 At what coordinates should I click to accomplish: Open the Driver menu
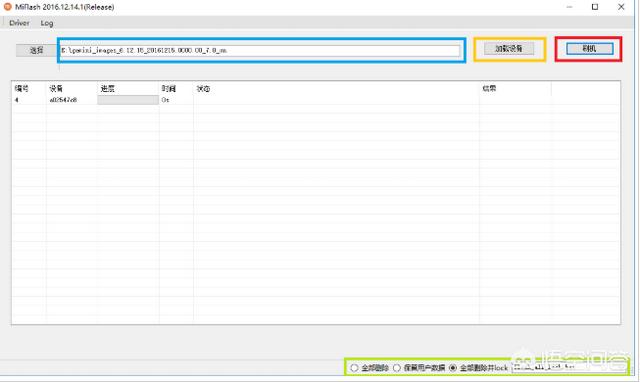(x=19, y=23)
